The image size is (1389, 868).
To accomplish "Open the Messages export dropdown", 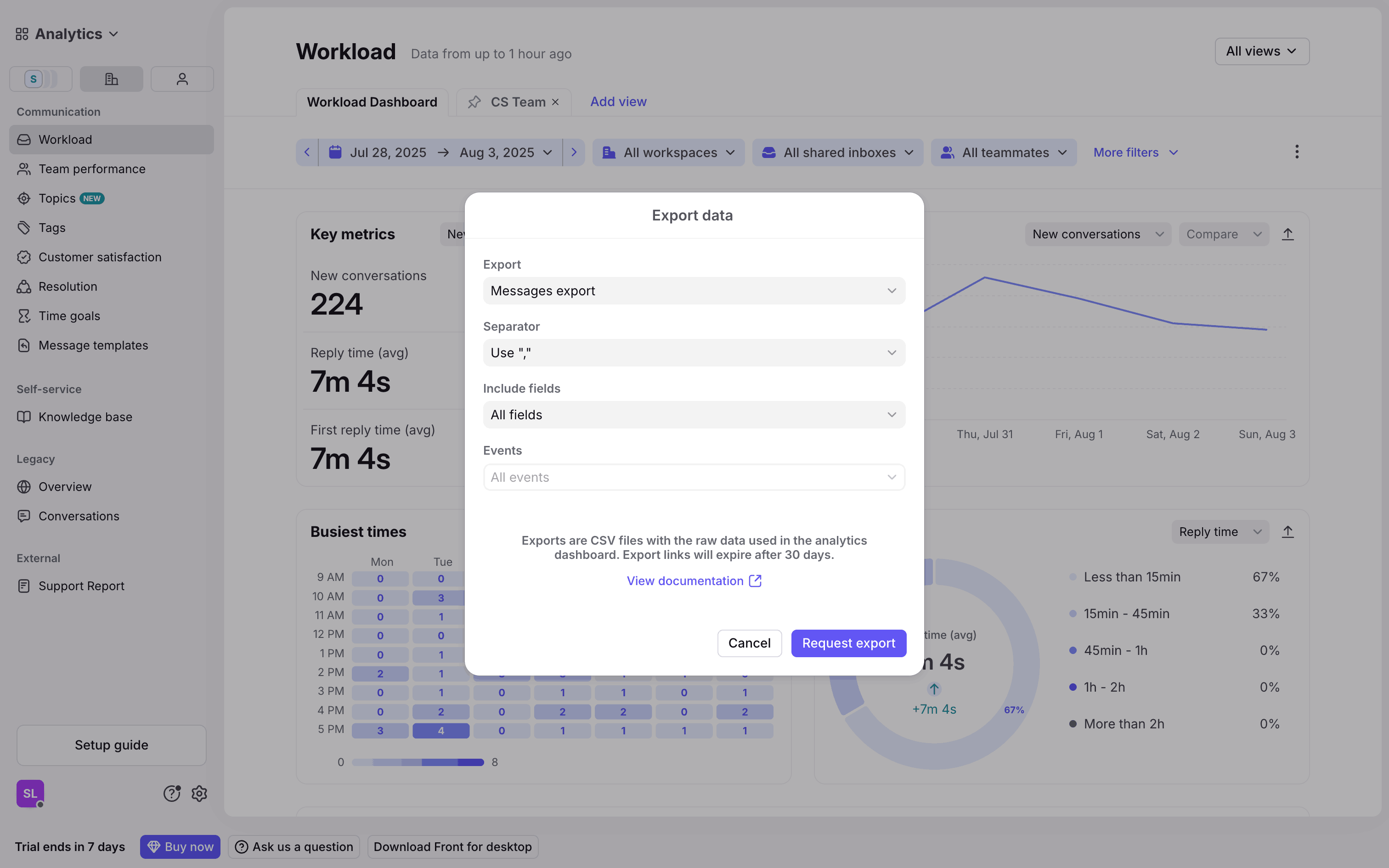I will click(x=694, y=291).
